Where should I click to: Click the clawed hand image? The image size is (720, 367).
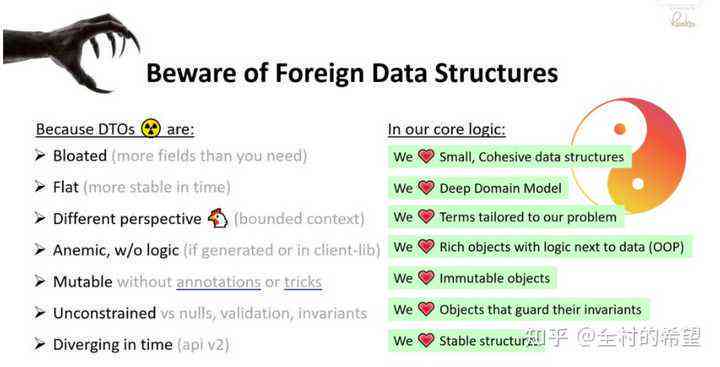click(x=70, y=50)
